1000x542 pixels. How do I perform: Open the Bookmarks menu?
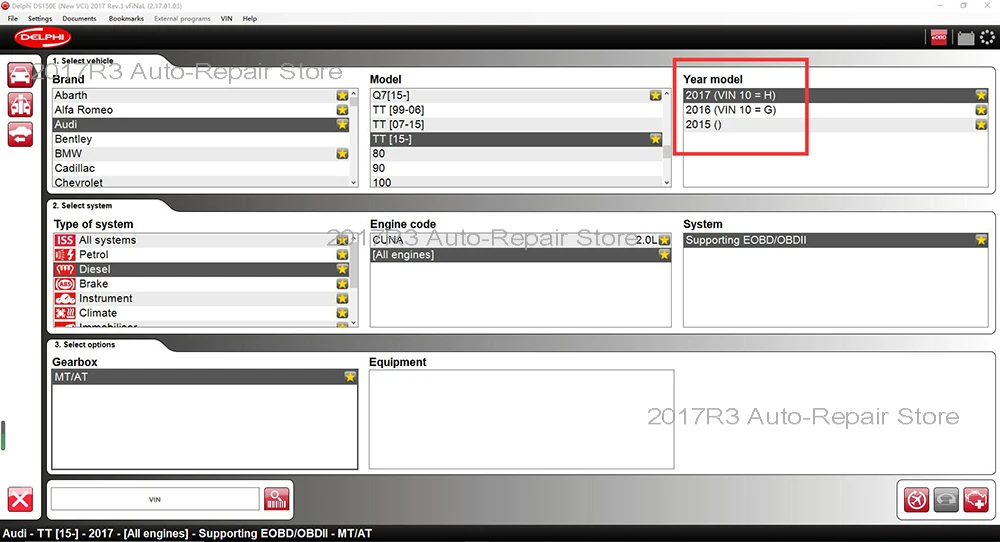(x=126, y=18)
